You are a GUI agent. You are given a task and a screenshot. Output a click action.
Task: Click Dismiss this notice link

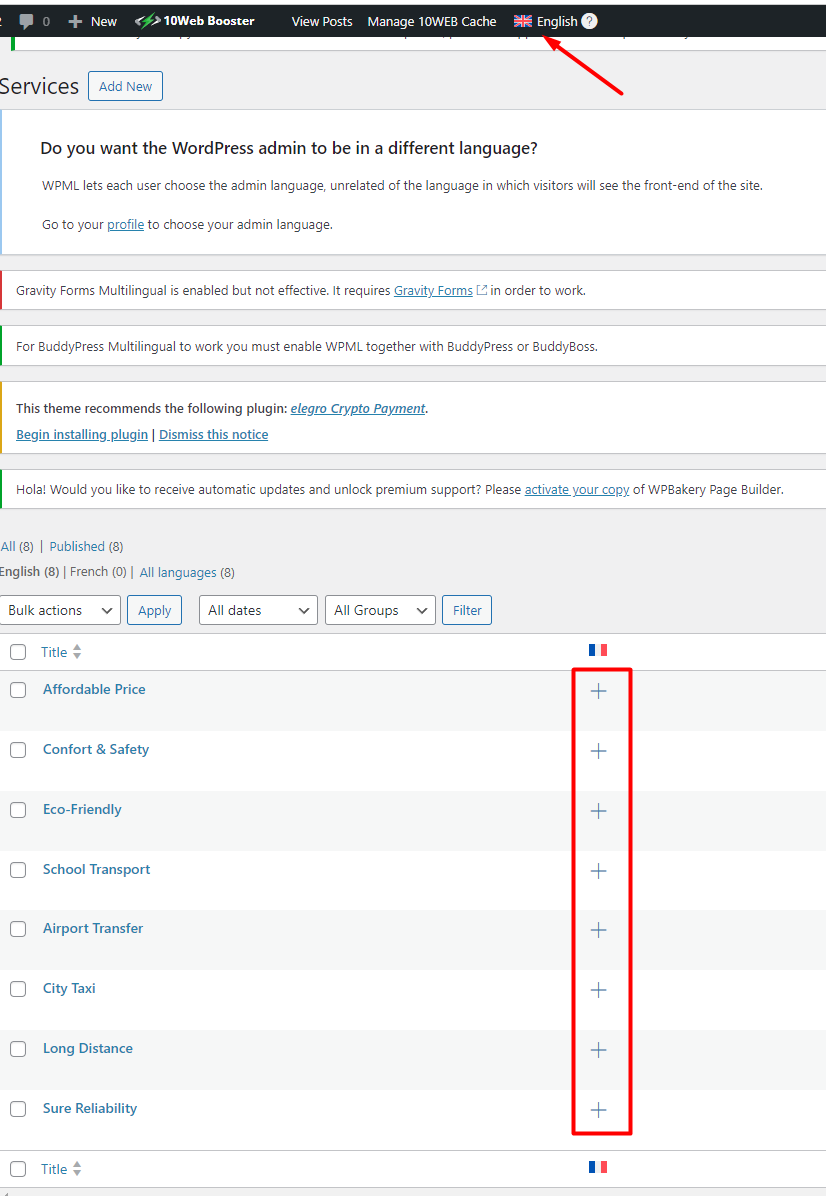214,434
